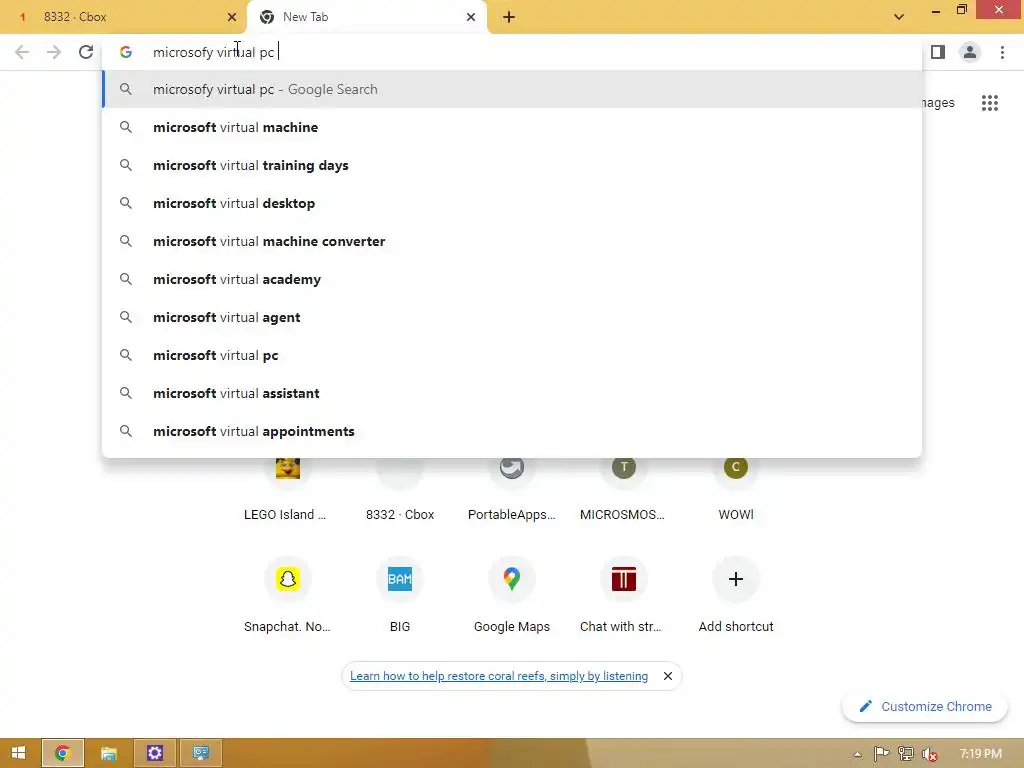Pick 'microsoft virtual academy' suggestion

pos(513,280)
